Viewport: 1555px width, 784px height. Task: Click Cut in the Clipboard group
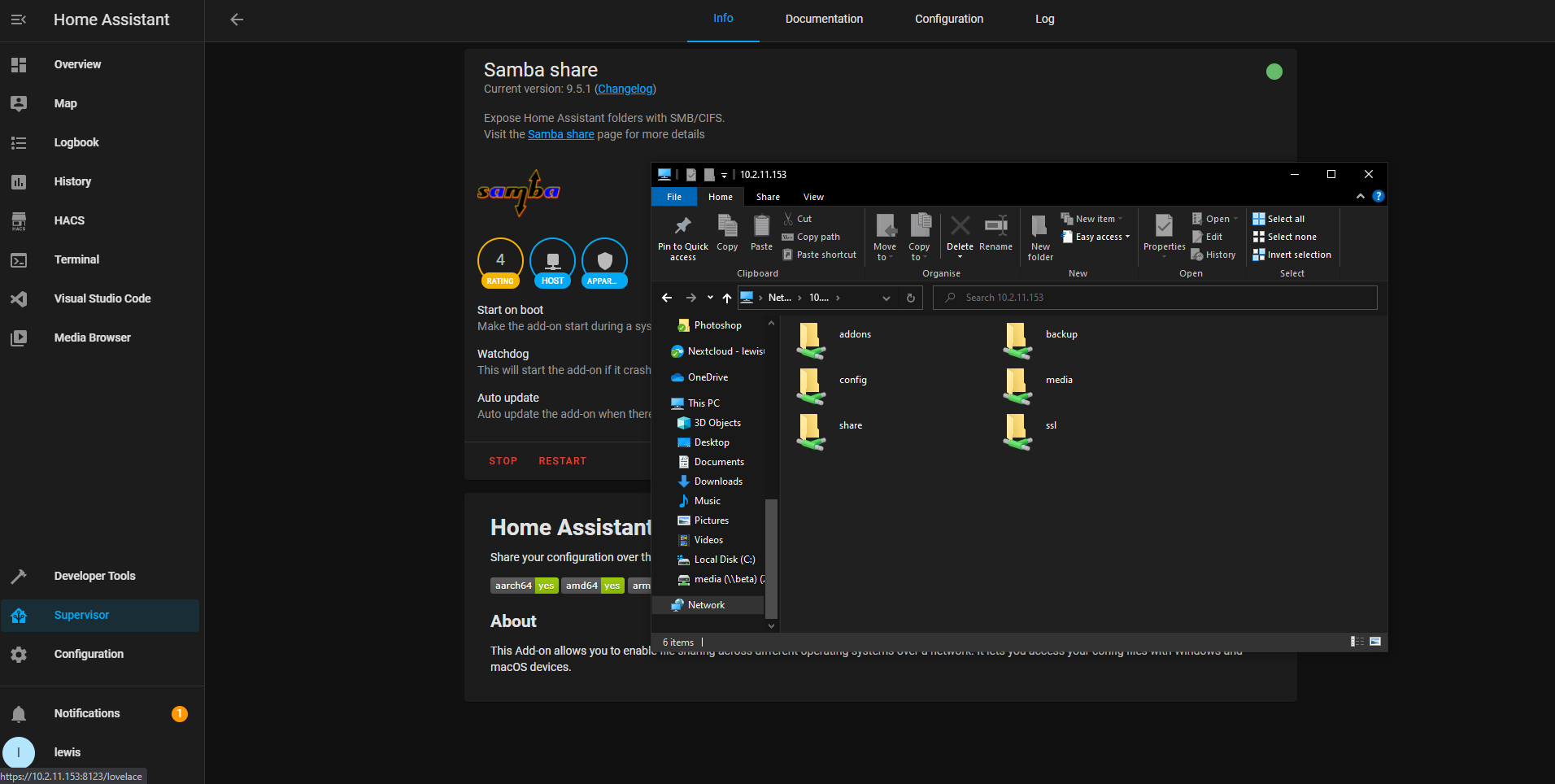point(797,219)
